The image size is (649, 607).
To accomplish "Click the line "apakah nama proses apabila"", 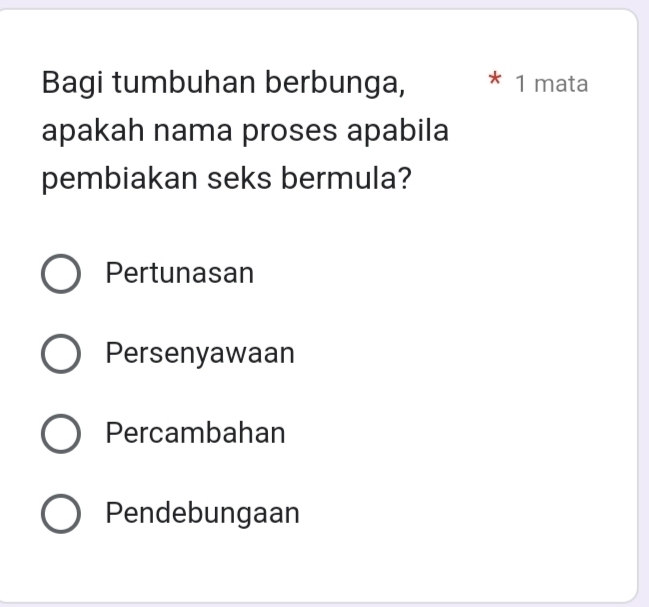I will tap(245, 131).
